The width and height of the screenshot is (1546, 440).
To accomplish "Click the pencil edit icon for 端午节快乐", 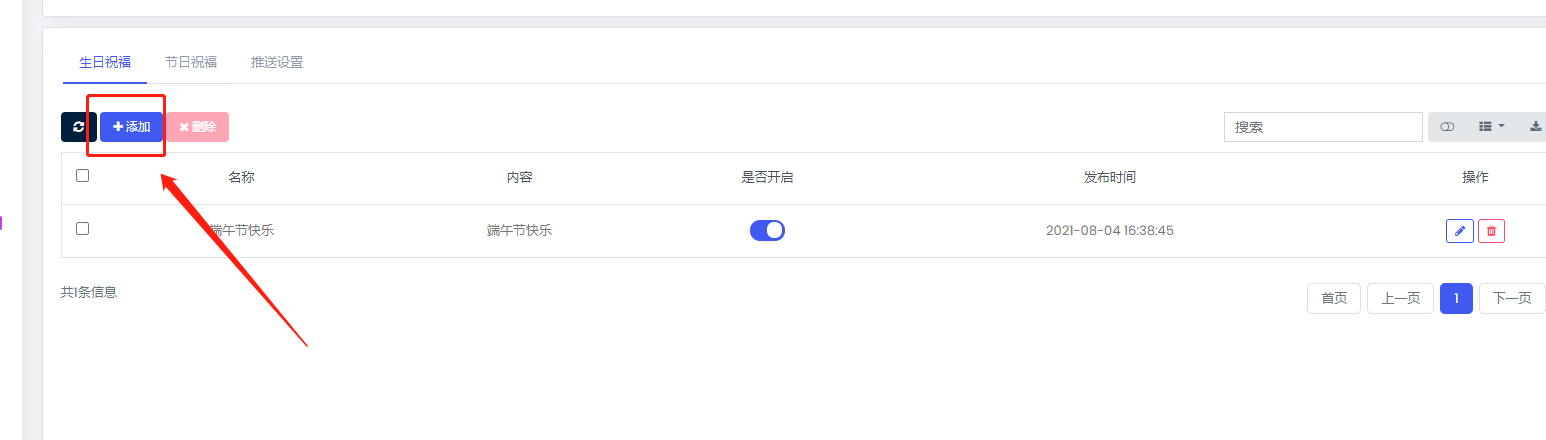I will [x=1460, y=231].
